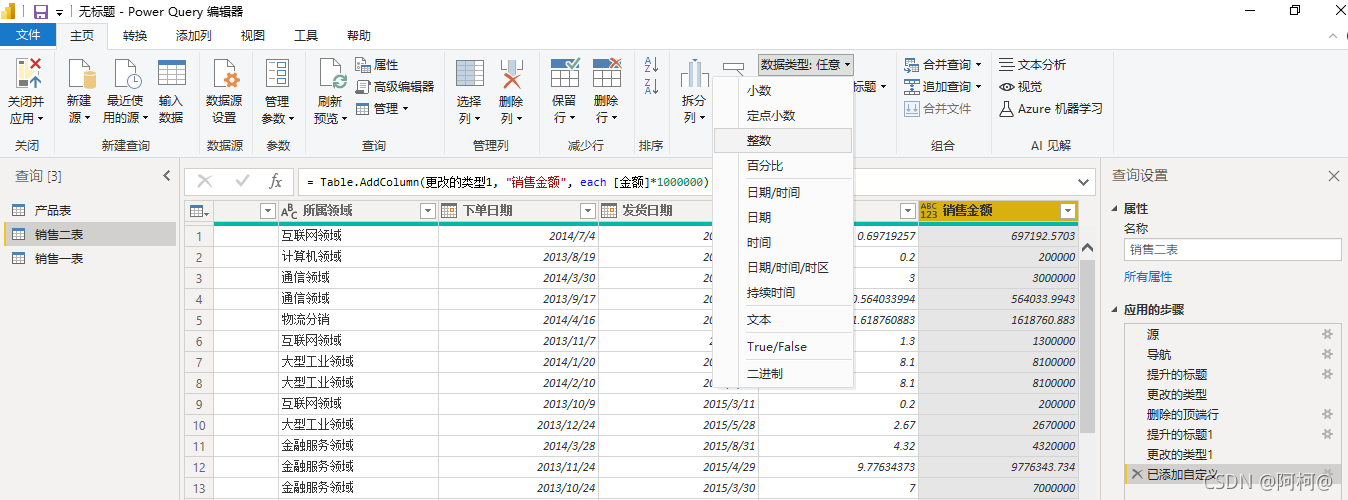1348x500 pixels.
Task: Open the 高级编辑器 (Advanced Editor)
Action: [396, 86]
